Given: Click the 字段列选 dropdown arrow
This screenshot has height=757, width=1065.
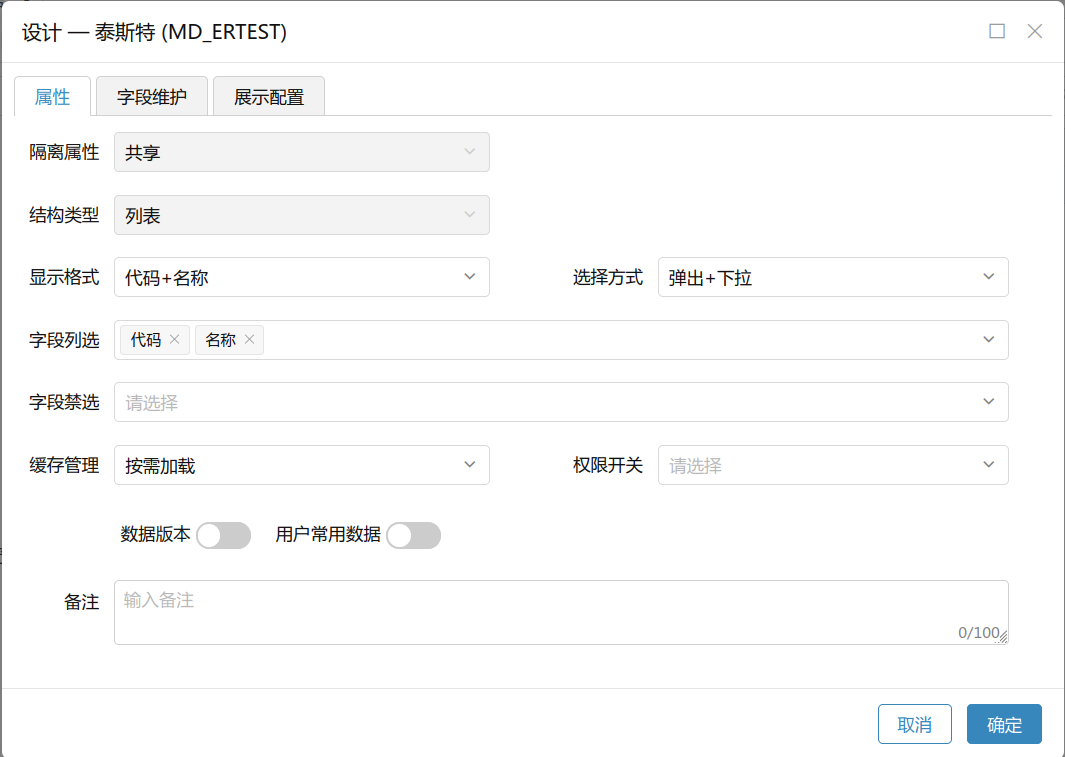Looking at the screenshot, I should click(x=988, y=340).
